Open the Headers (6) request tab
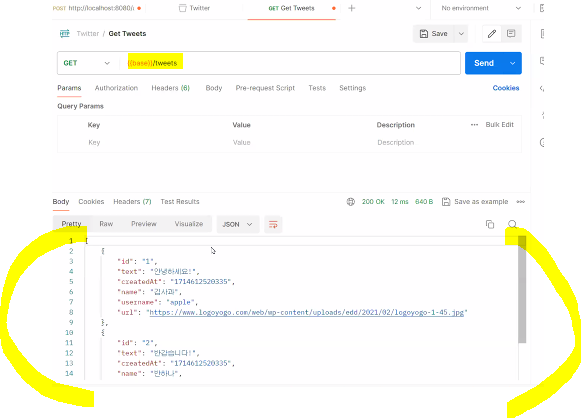 click(170, 88)
